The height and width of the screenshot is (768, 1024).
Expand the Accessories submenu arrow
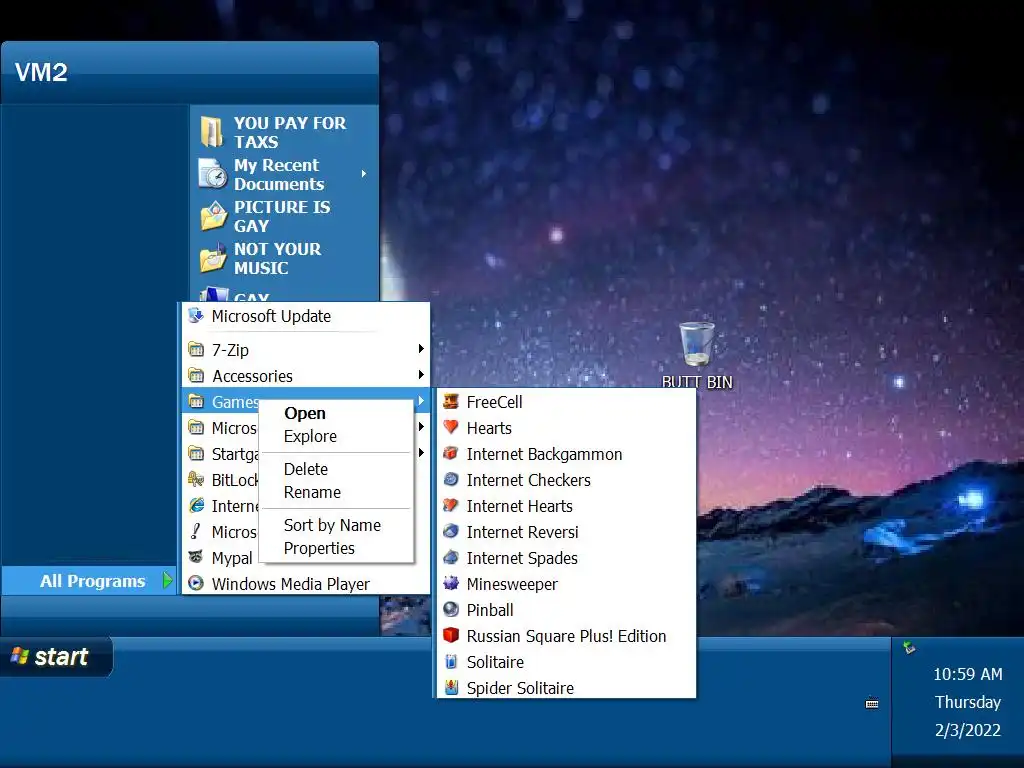[x=421, y=376]
